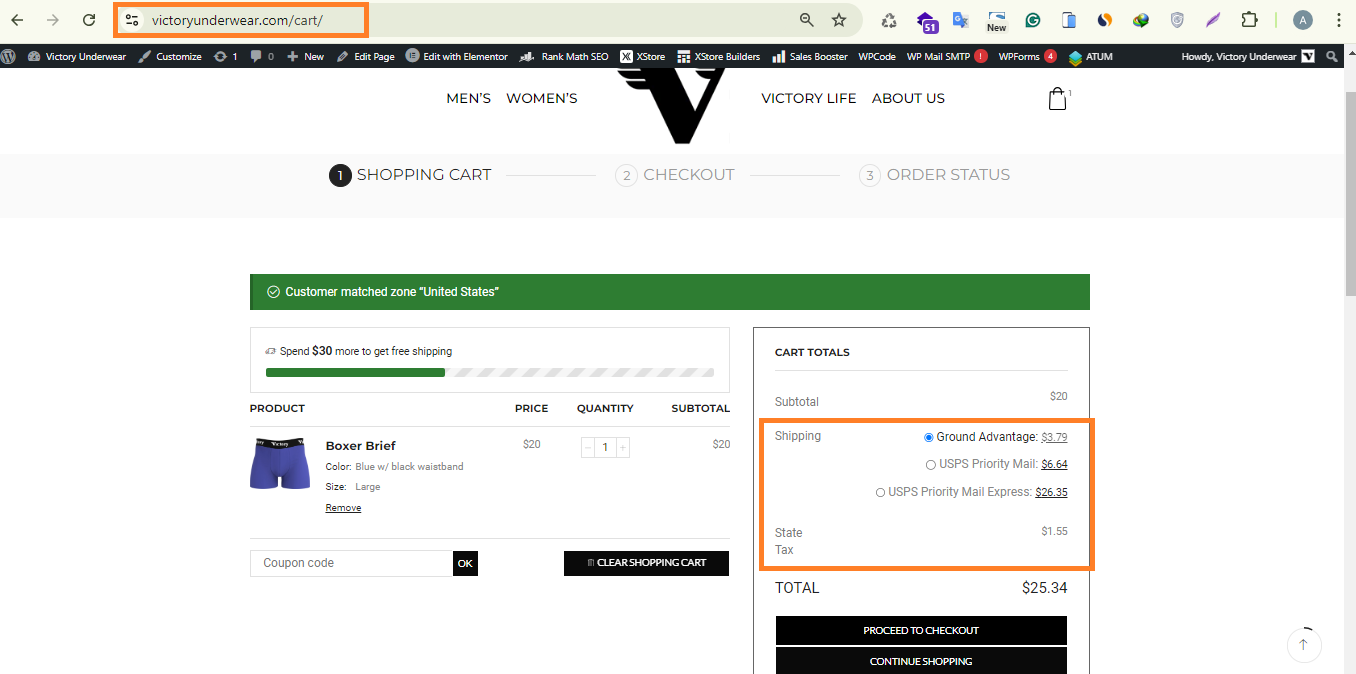The image size is (1356, 674).
Task: Open the Sales Booster menu
Action: point(810,56)
